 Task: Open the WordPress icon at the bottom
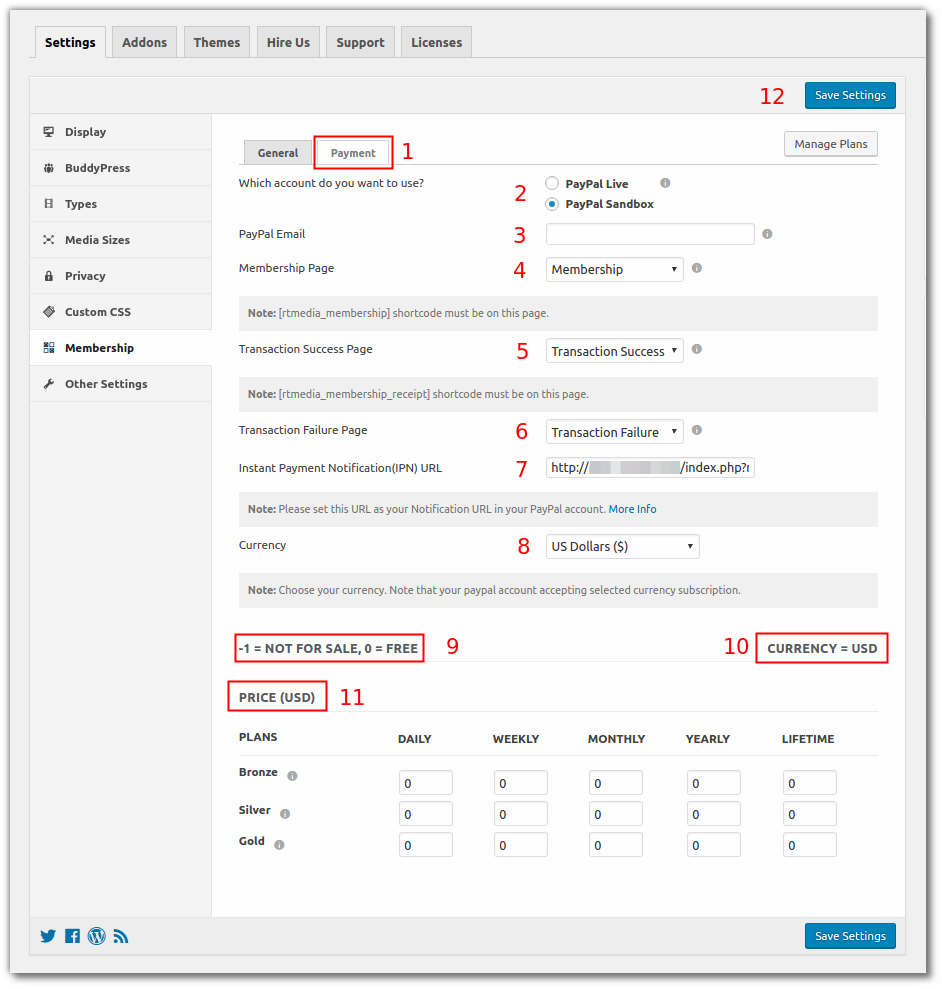point(96,936)
